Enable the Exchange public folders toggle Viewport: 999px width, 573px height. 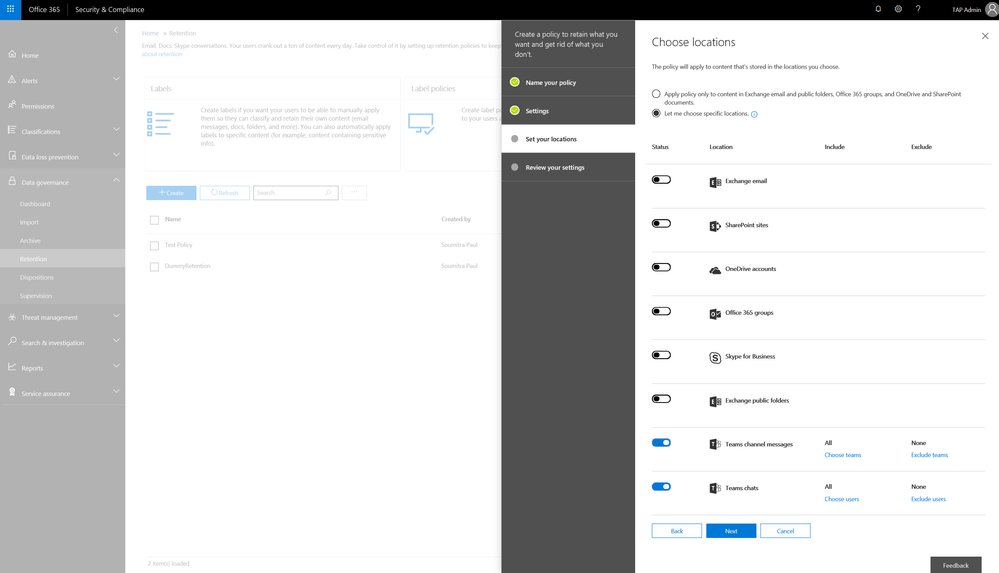[x=661, y=399]
